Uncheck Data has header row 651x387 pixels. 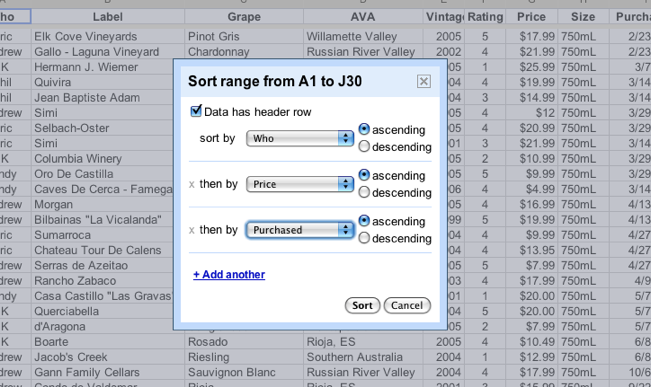(x=196, y=111)
